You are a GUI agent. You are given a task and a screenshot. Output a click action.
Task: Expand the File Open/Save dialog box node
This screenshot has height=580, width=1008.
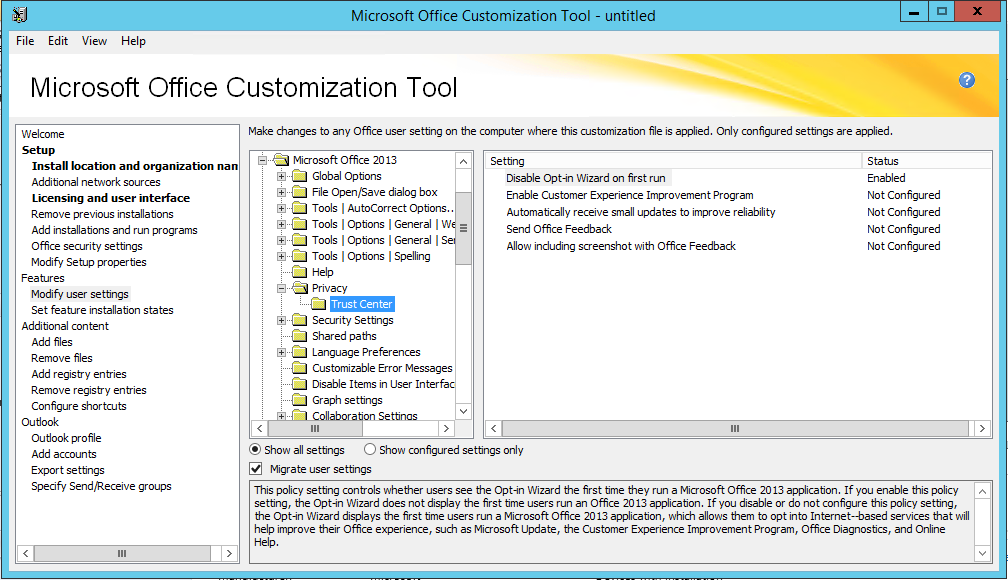[282, 192]
